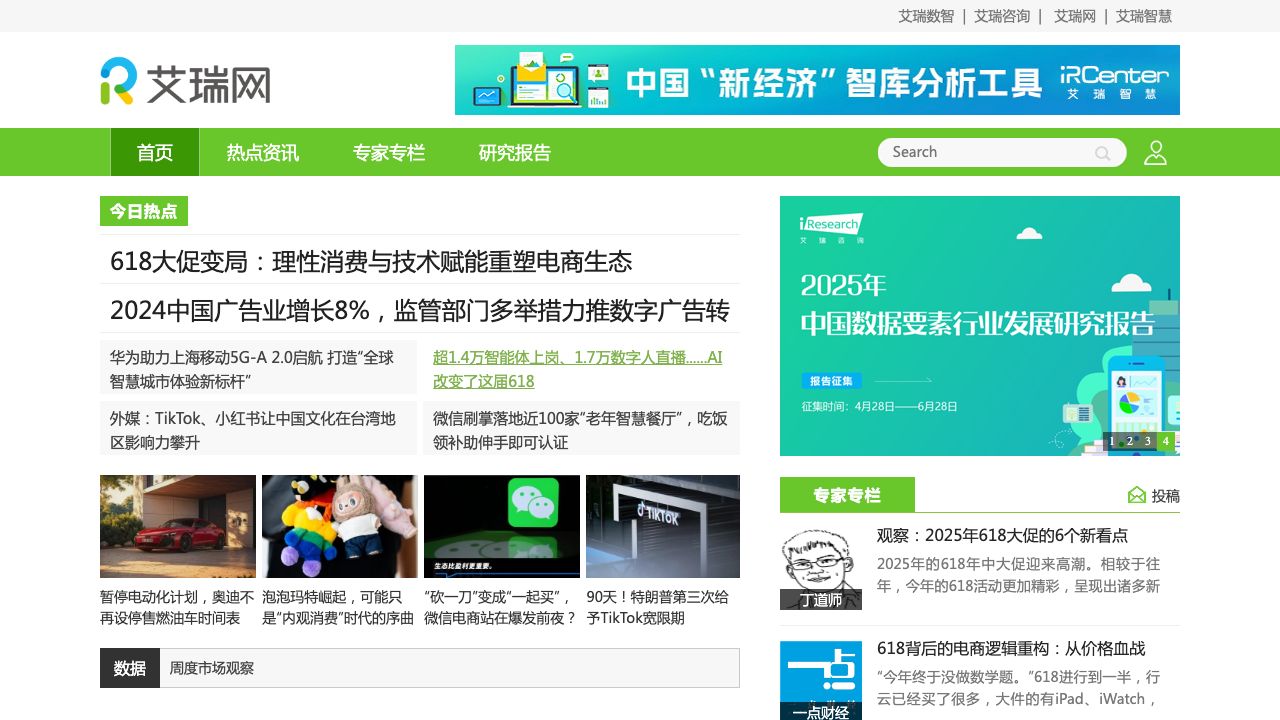Open the user account icon
The width and height of the screenshot is (1280, 720).
coord(1155,152)
